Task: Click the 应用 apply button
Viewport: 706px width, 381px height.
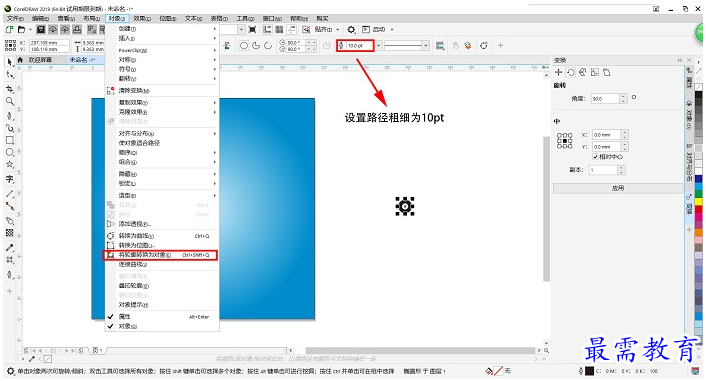Action: click(618, 188)
